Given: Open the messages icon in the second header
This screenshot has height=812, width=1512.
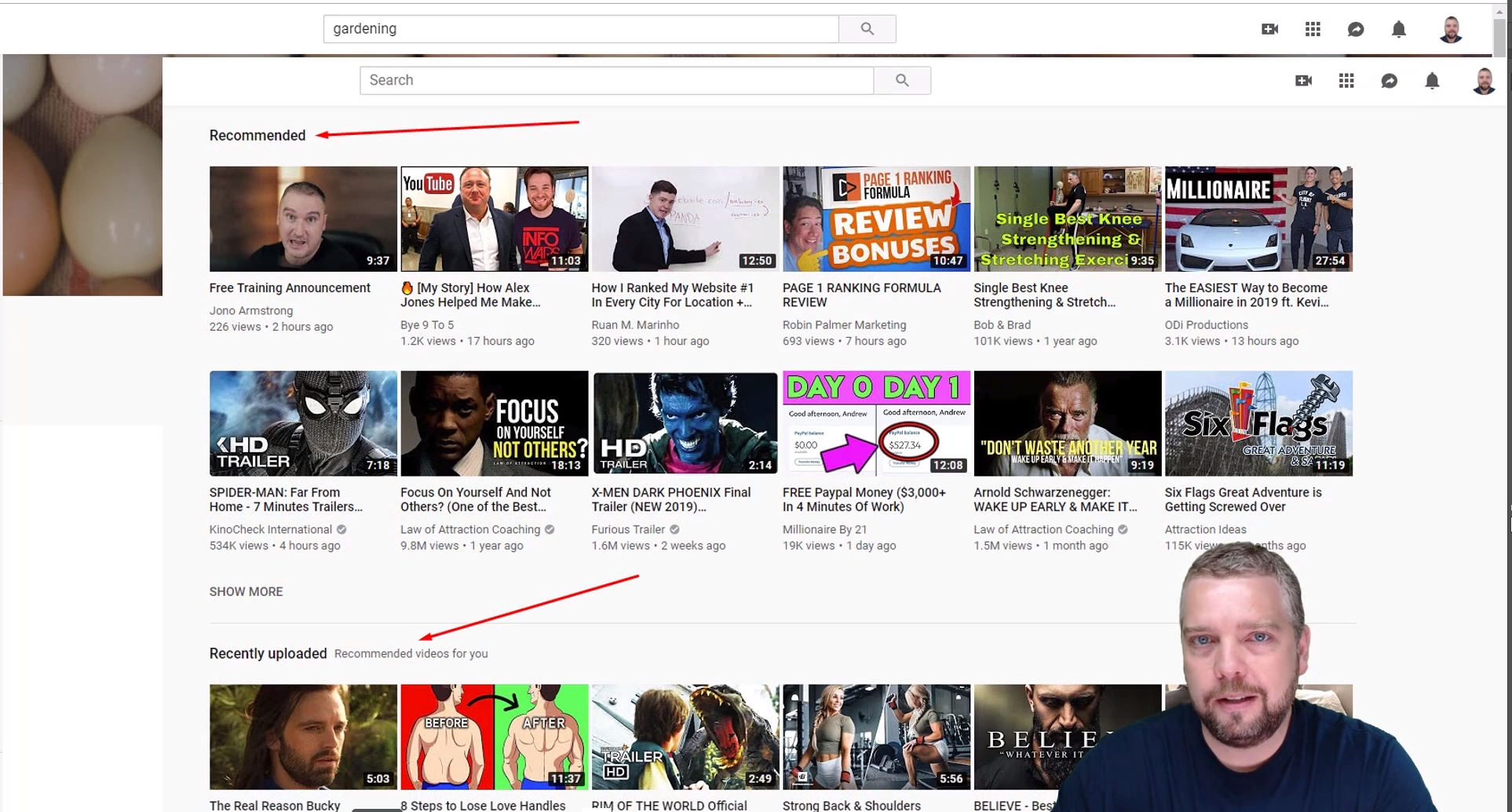Looking at the screenshot, I should (1390, 81).
